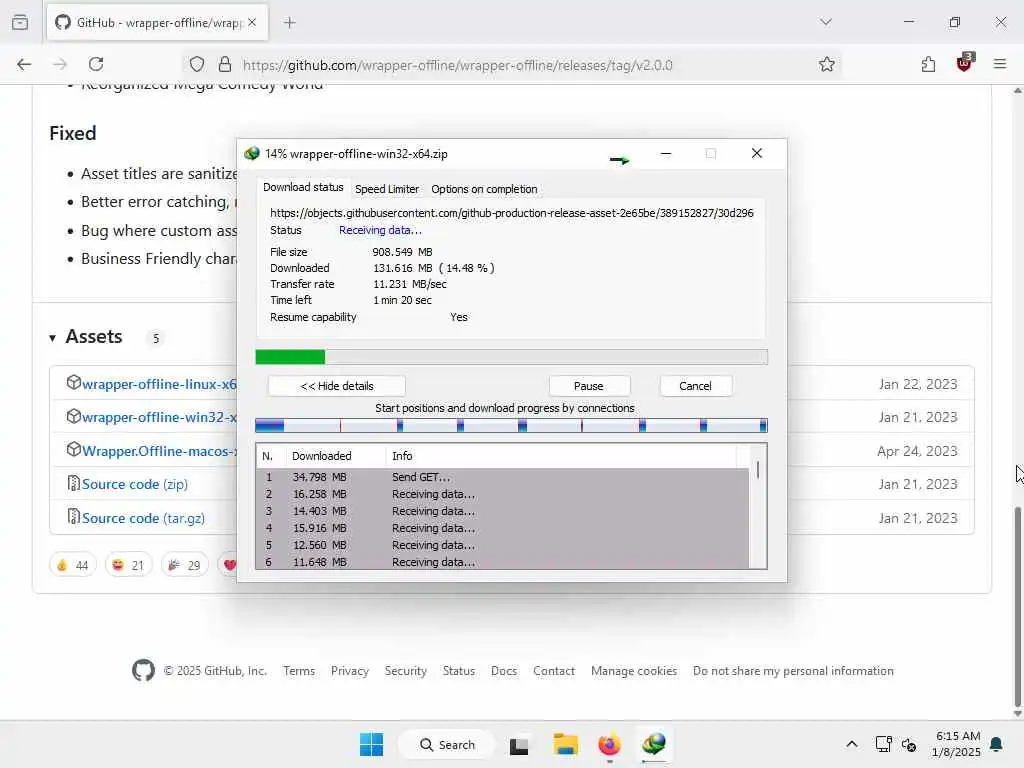This screenshot has height=768, width=1024.
Task: Open the browser extensions puzzle icon
Action: 928,64
